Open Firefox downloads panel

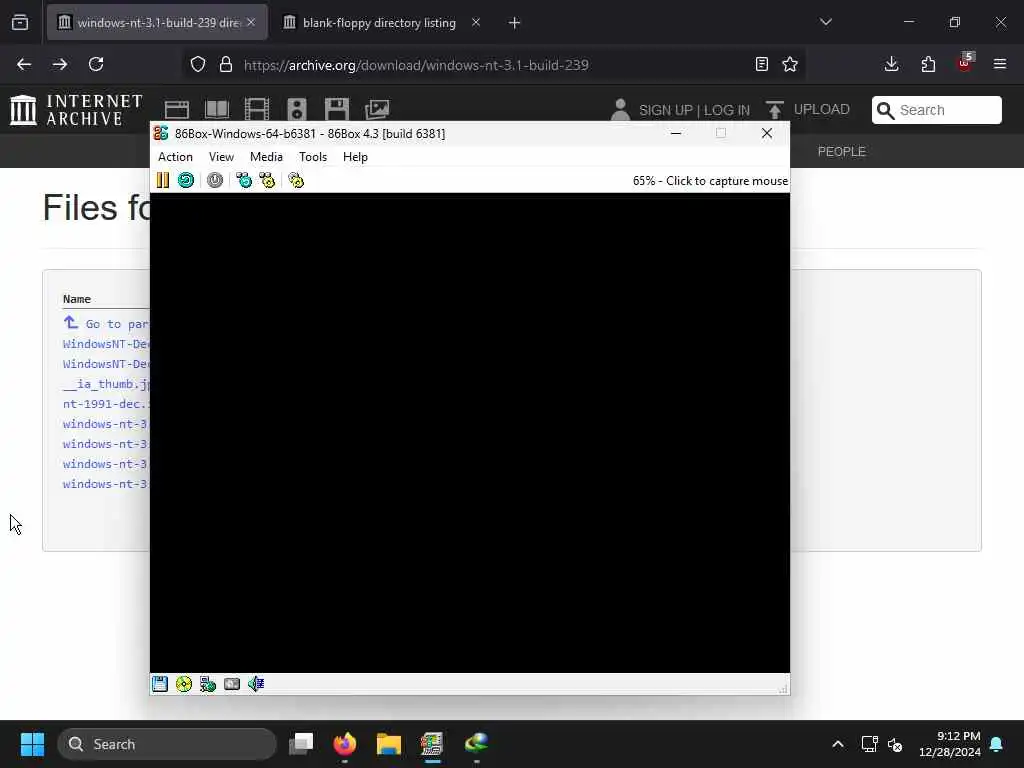click(x=891, y=64)
